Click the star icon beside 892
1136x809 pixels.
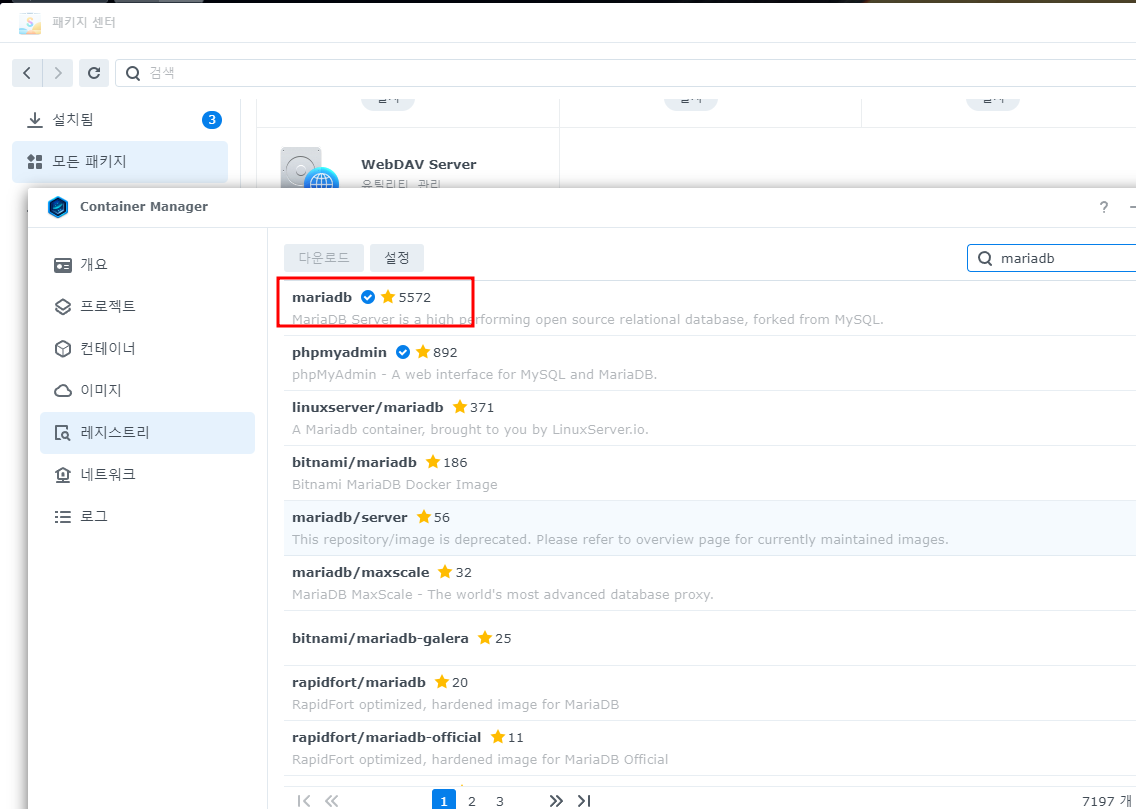(x=423, y=352)
